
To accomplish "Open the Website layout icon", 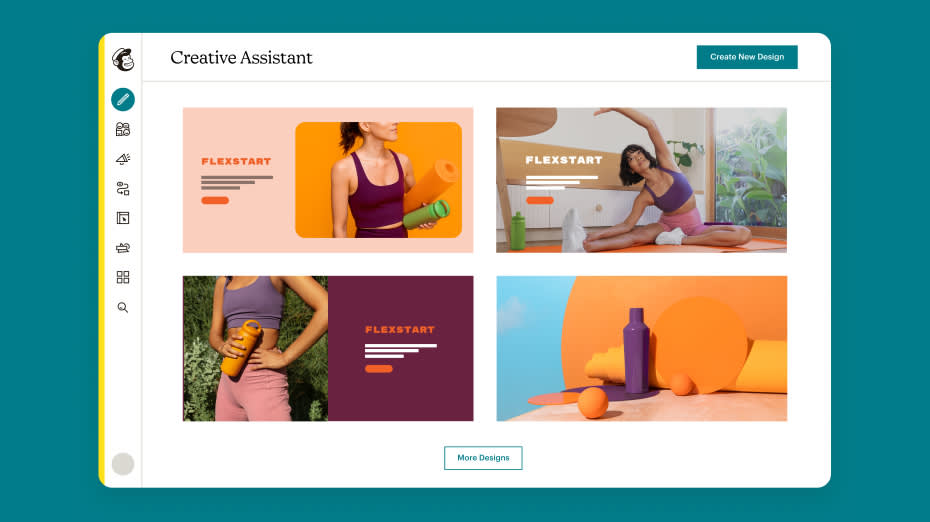I will pyautogui.click(x=123, y=218).
